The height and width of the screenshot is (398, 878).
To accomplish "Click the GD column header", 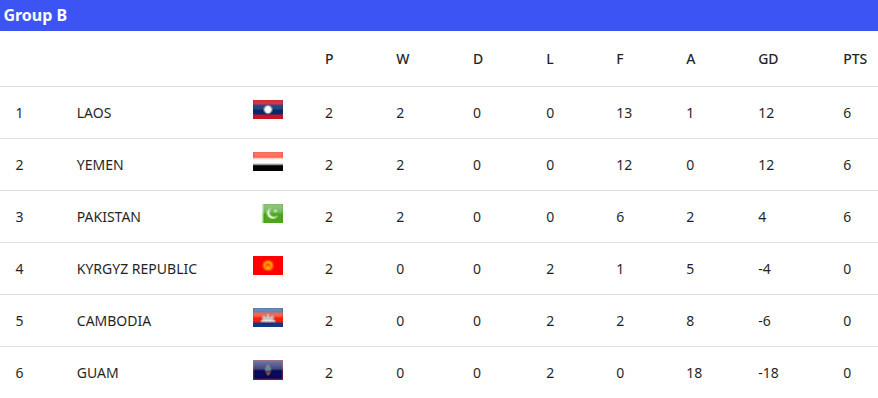I will [768, 59].
